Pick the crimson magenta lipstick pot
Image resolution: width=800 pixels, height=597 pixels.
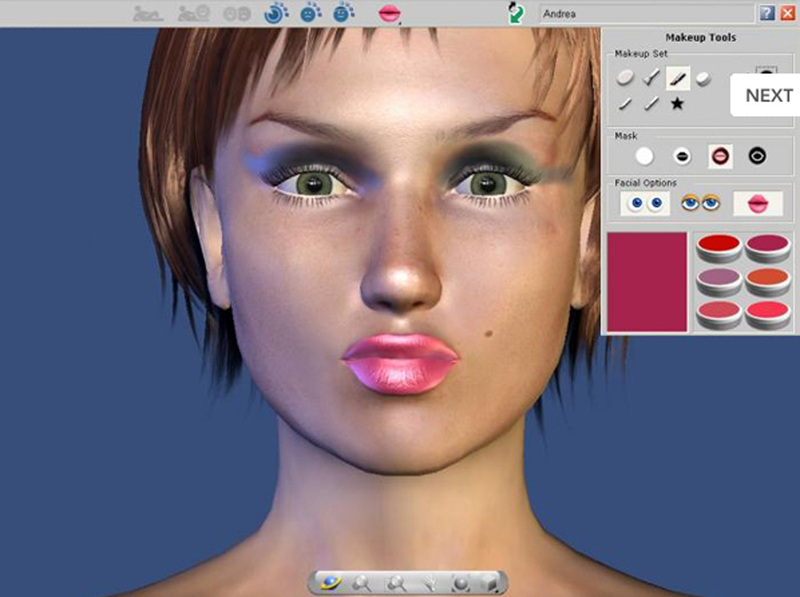767,247
